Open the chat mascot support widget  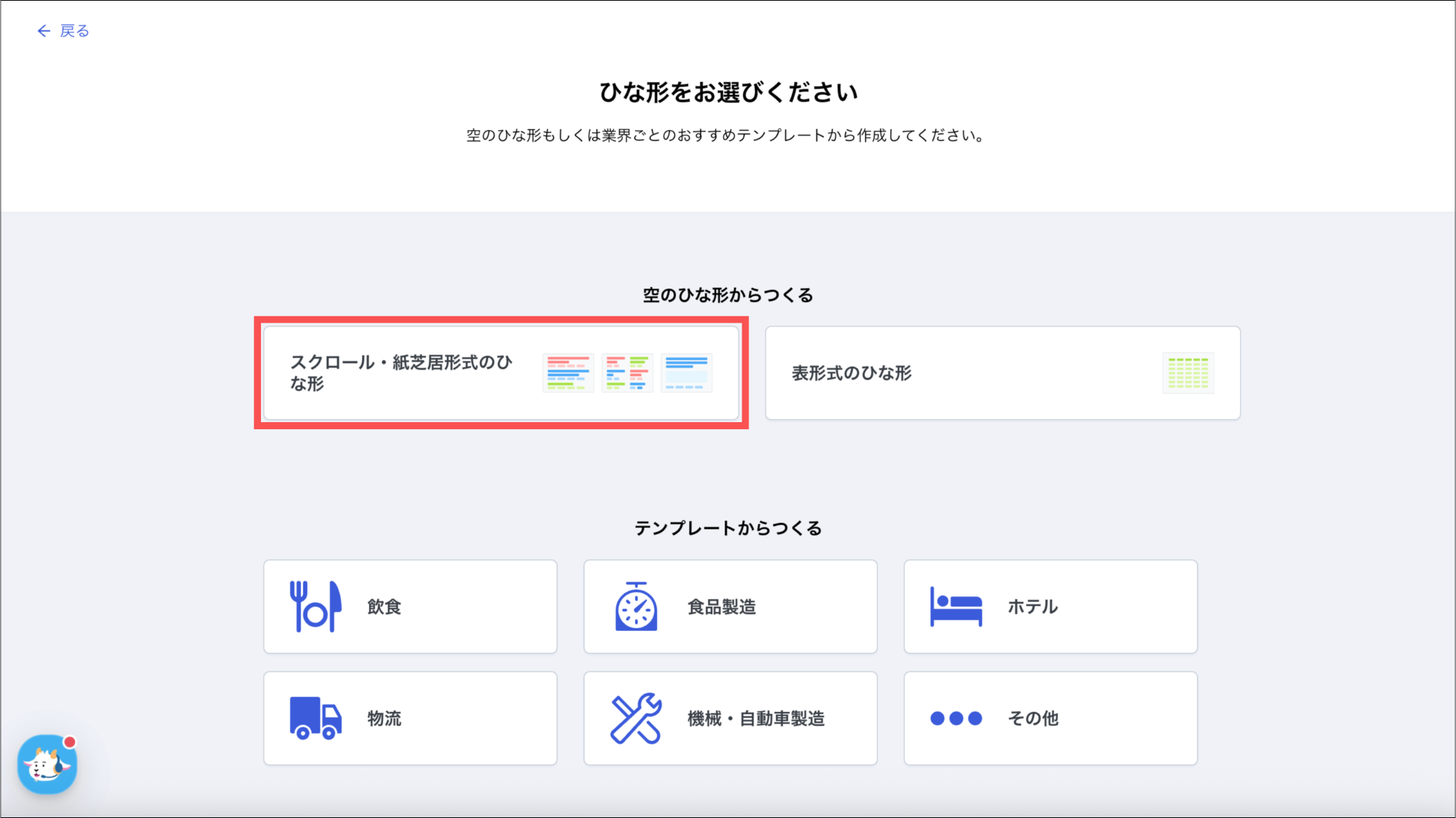point(47,765)
